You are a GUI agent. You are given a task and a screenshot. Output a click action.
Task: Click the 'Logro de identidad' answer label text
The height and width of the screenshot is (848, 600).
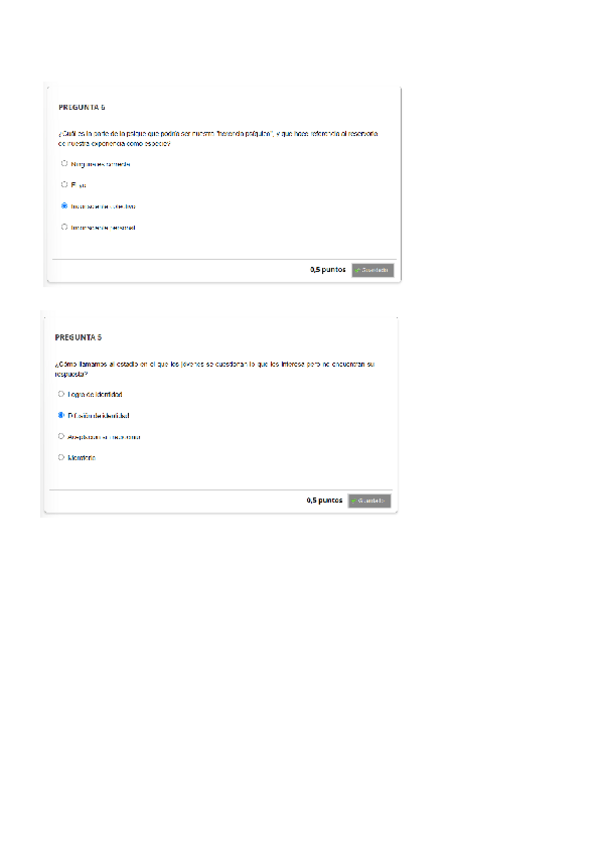95,395
